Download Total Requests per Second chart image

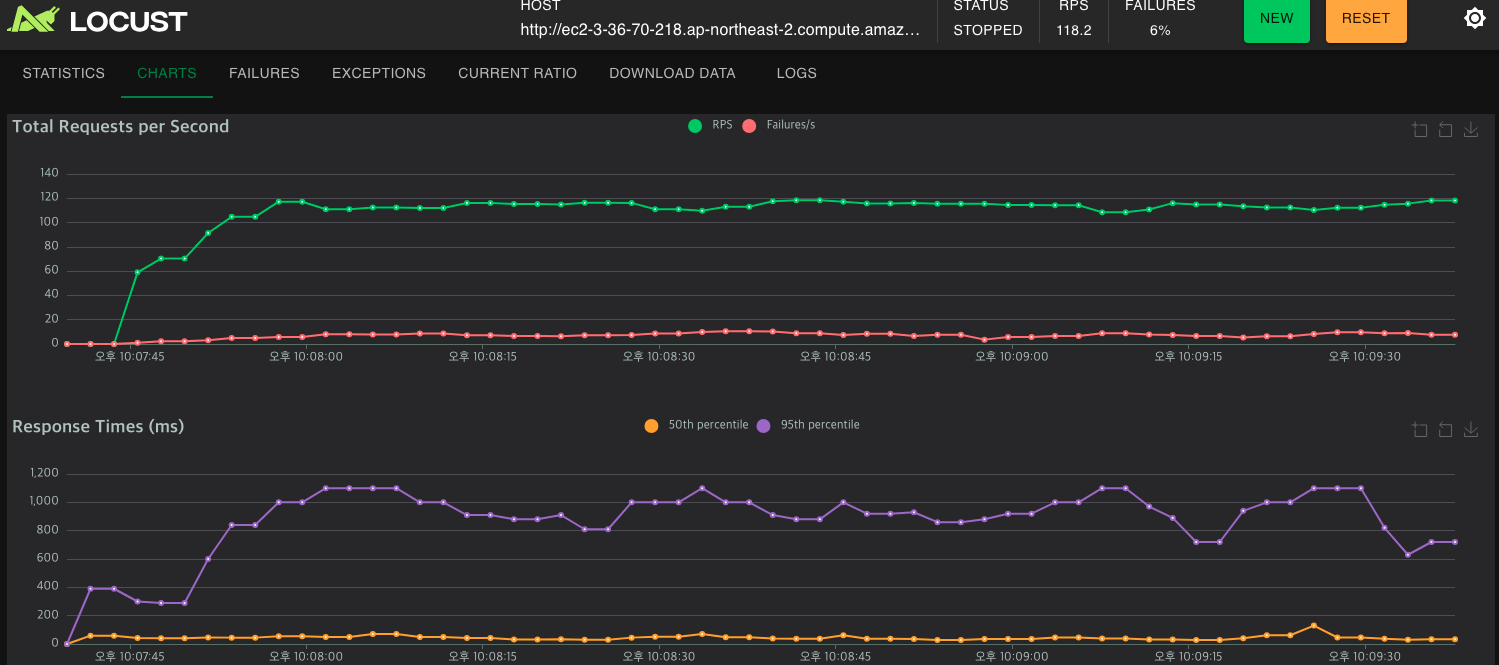click(x=1471, y=130)
